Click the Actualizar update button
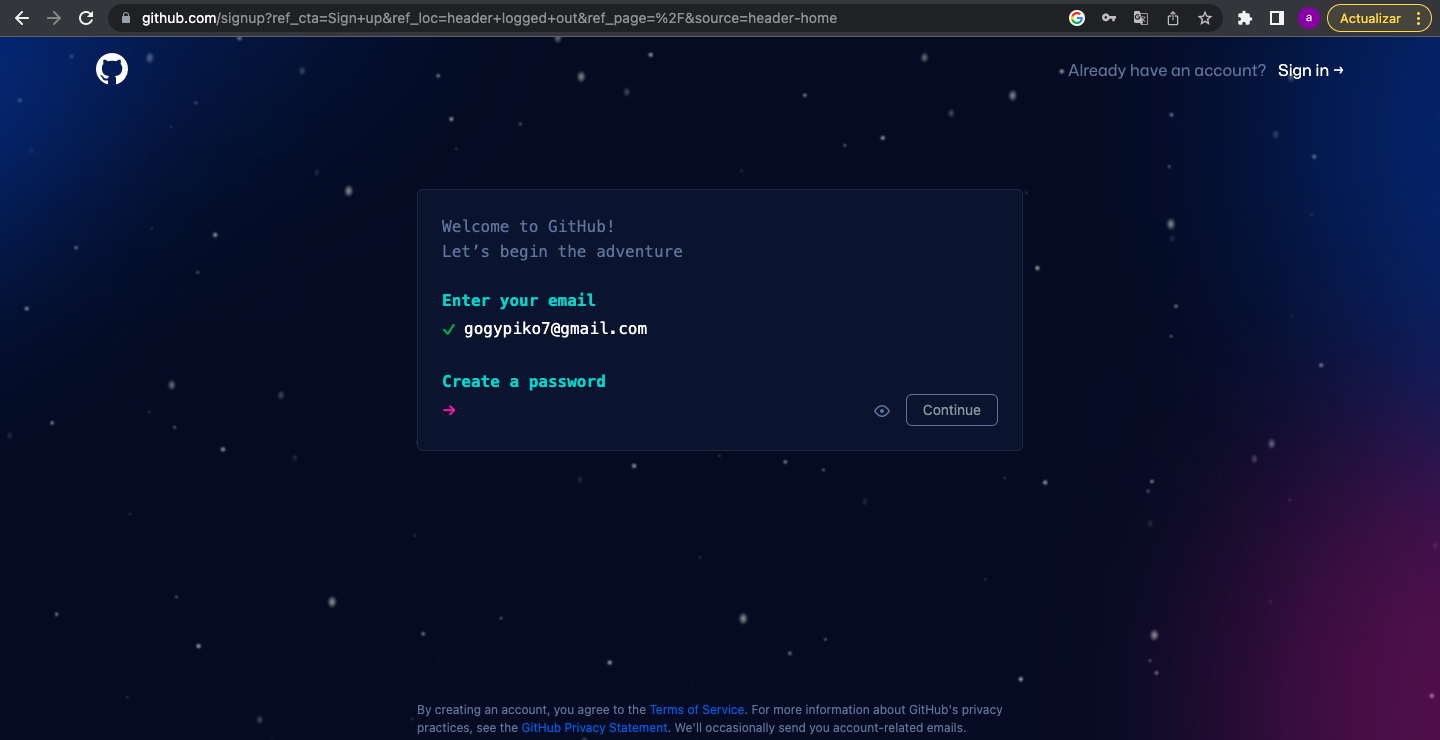This screenshot has height=740, width=1440. 1369,18
